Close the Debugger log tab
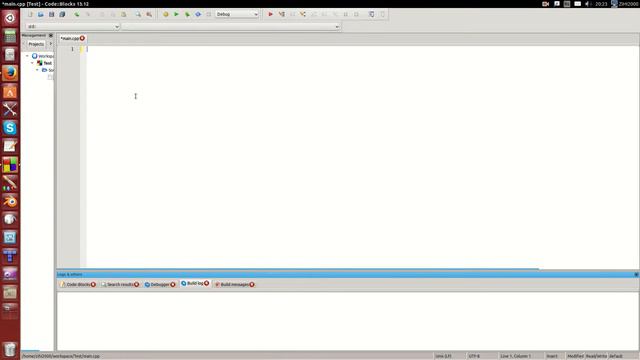Viewport: 640px width, 360px height. pos(173,284)
